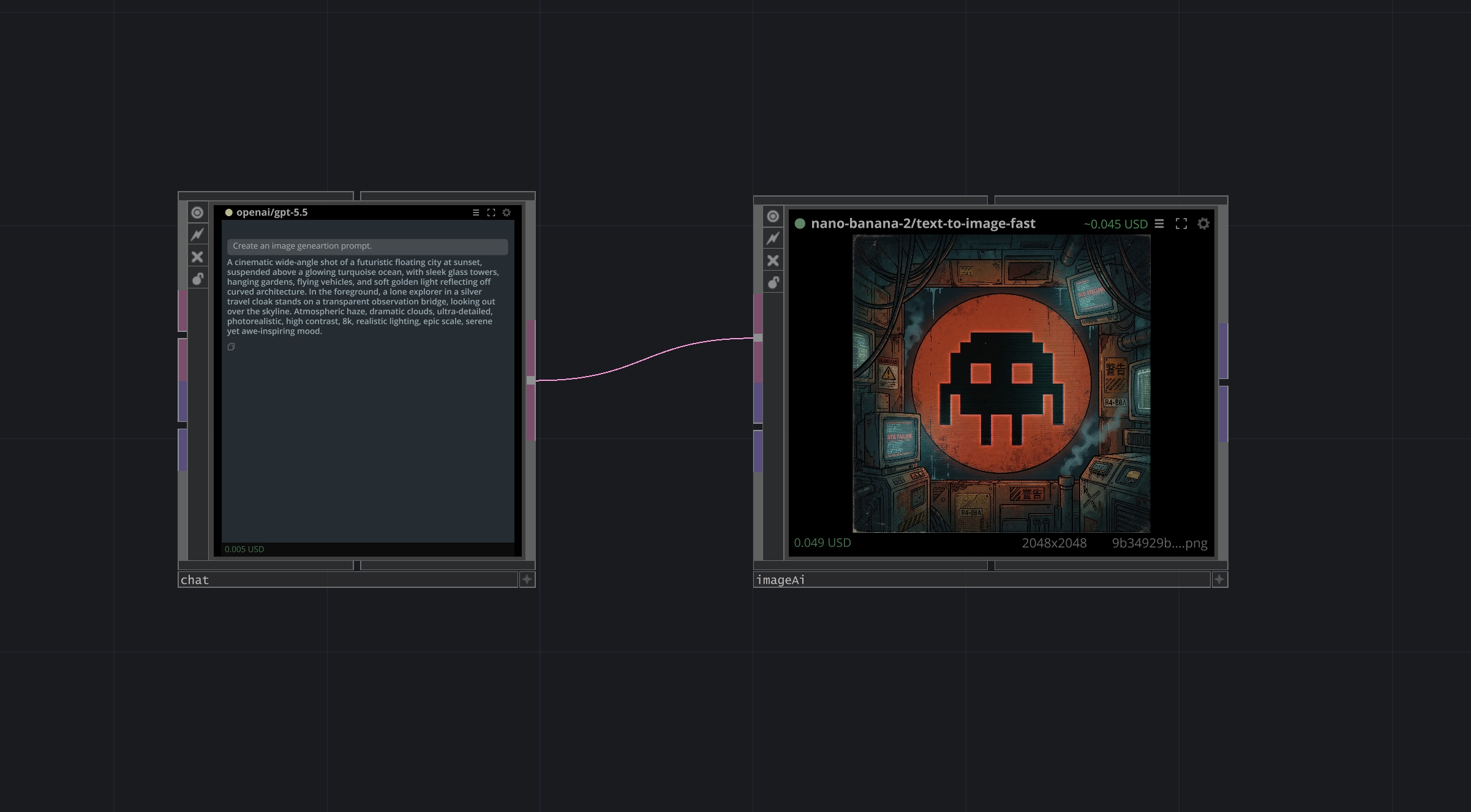Click the cook/activity flag on chat node
Screen dimensions: 1471x812
pos(197,235)
